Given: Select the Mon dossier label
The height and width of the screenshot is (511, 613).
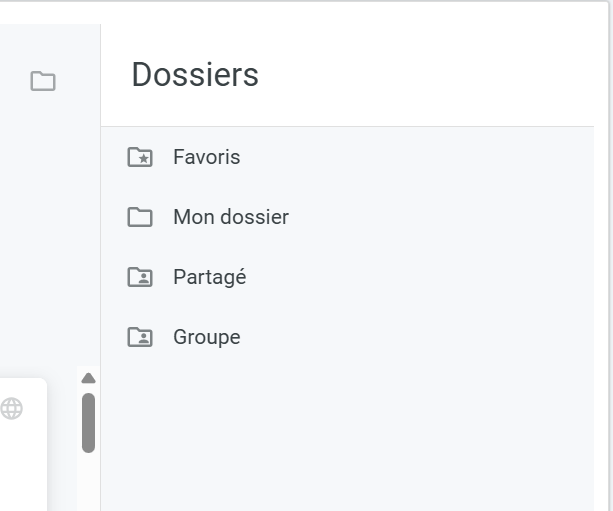Looking at the screenshot, I should pyautogui.click(x=230, y=217).
